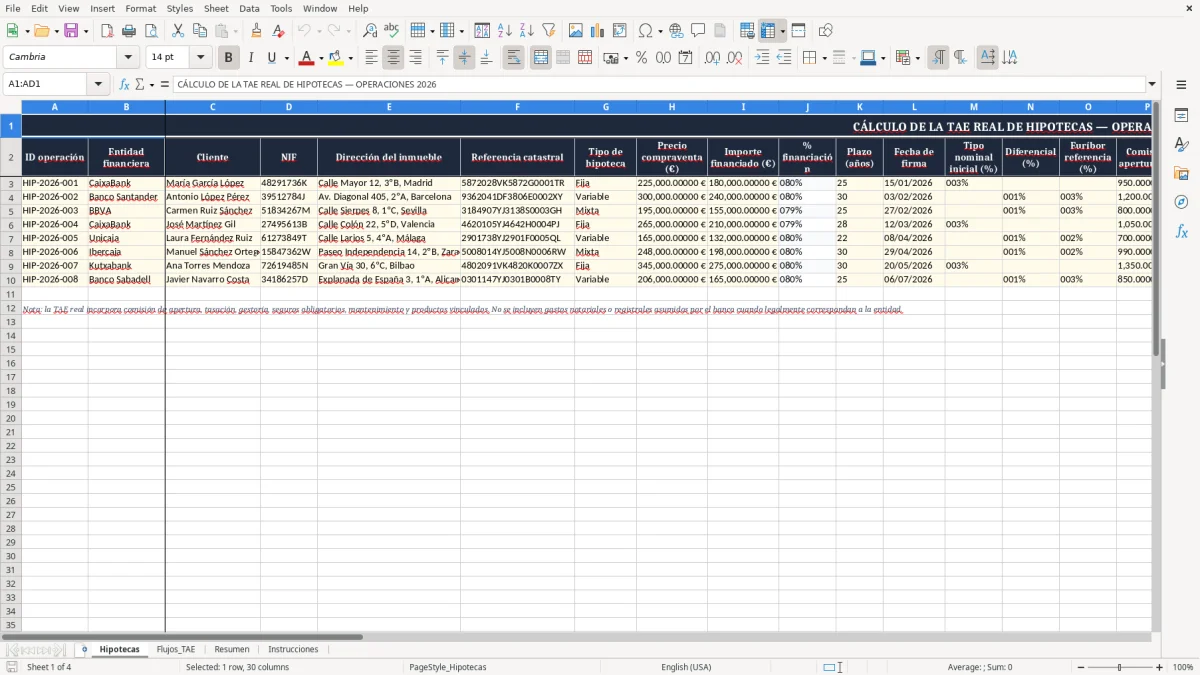Viewport: 1200px width, 675px height.
Task: Switch to the Flujos_TAE sheet tab
Action: pos(176,649)
